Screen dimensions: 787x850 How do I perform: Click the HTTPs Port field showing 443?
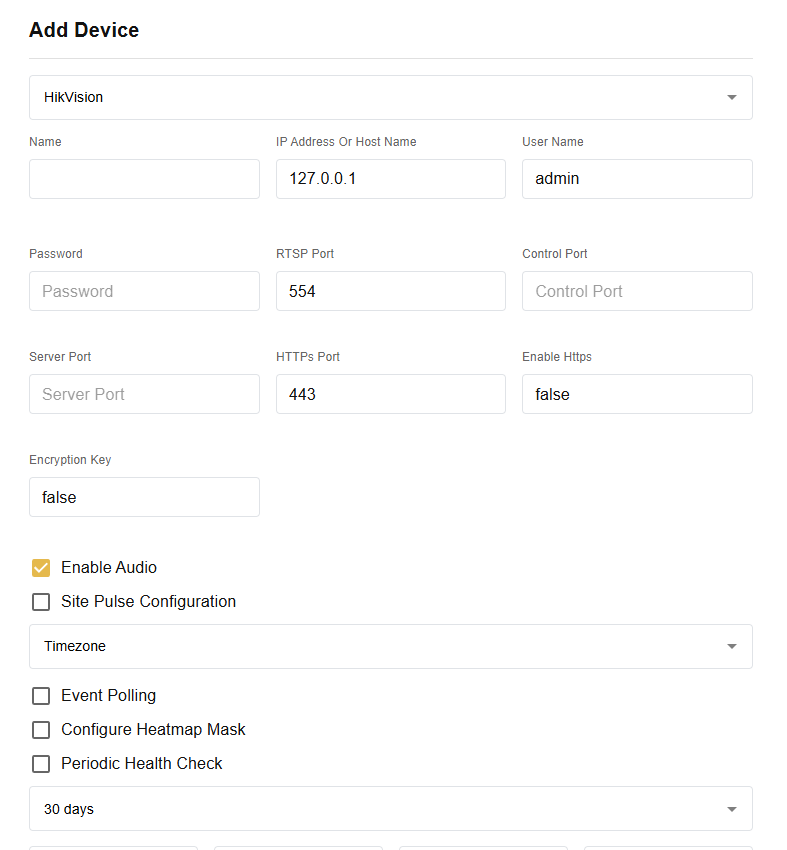390,394
